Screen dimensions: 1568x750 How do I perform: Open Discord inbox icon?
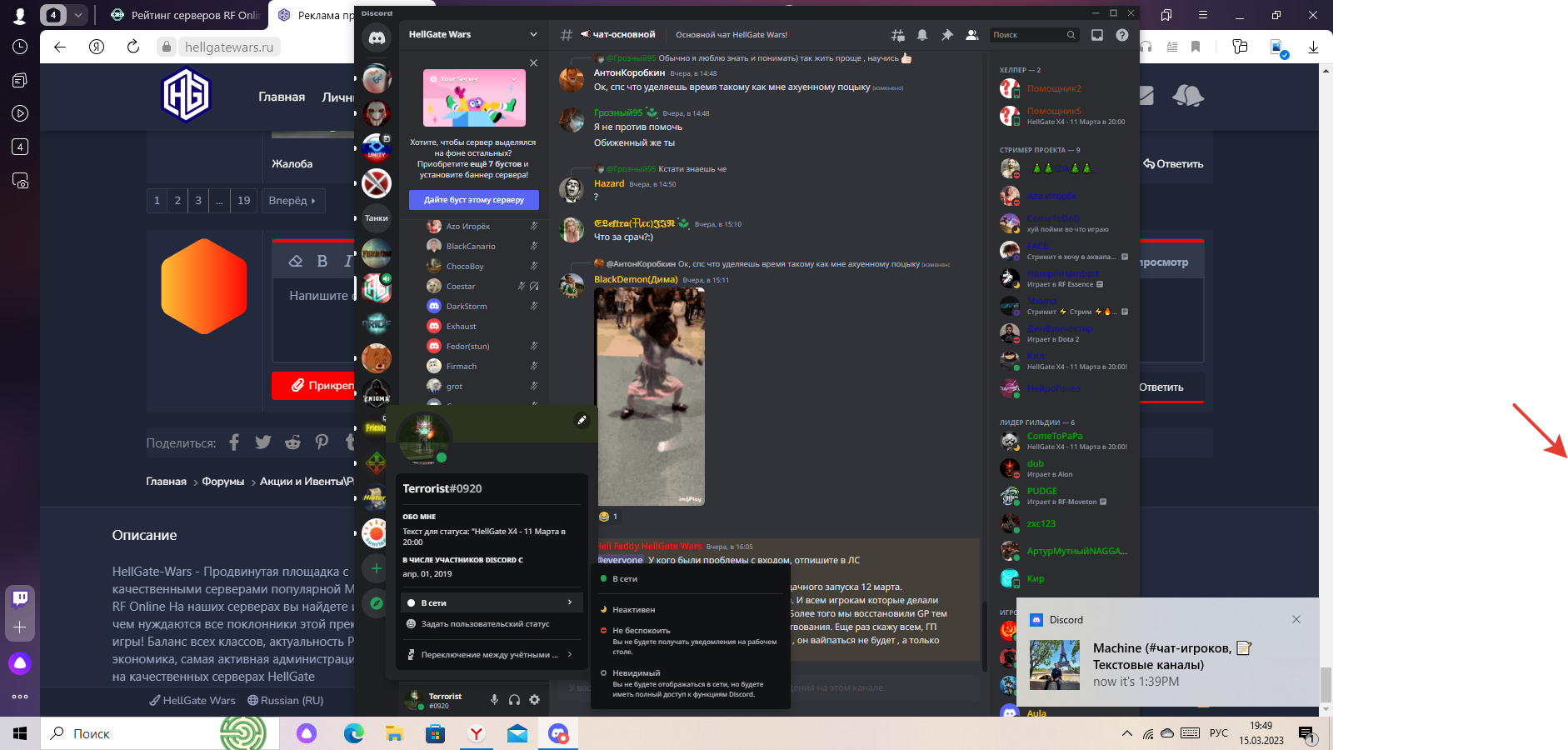(x=1097, y=35)
